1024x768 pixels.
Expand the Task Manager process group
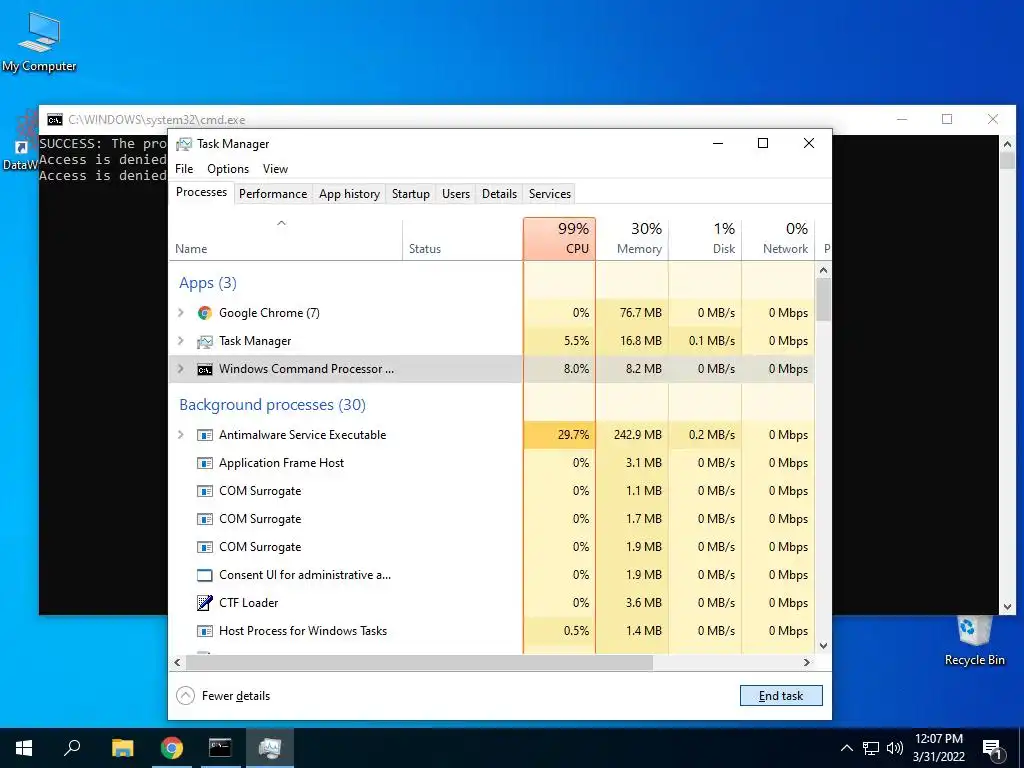click(x=181, y=341)
